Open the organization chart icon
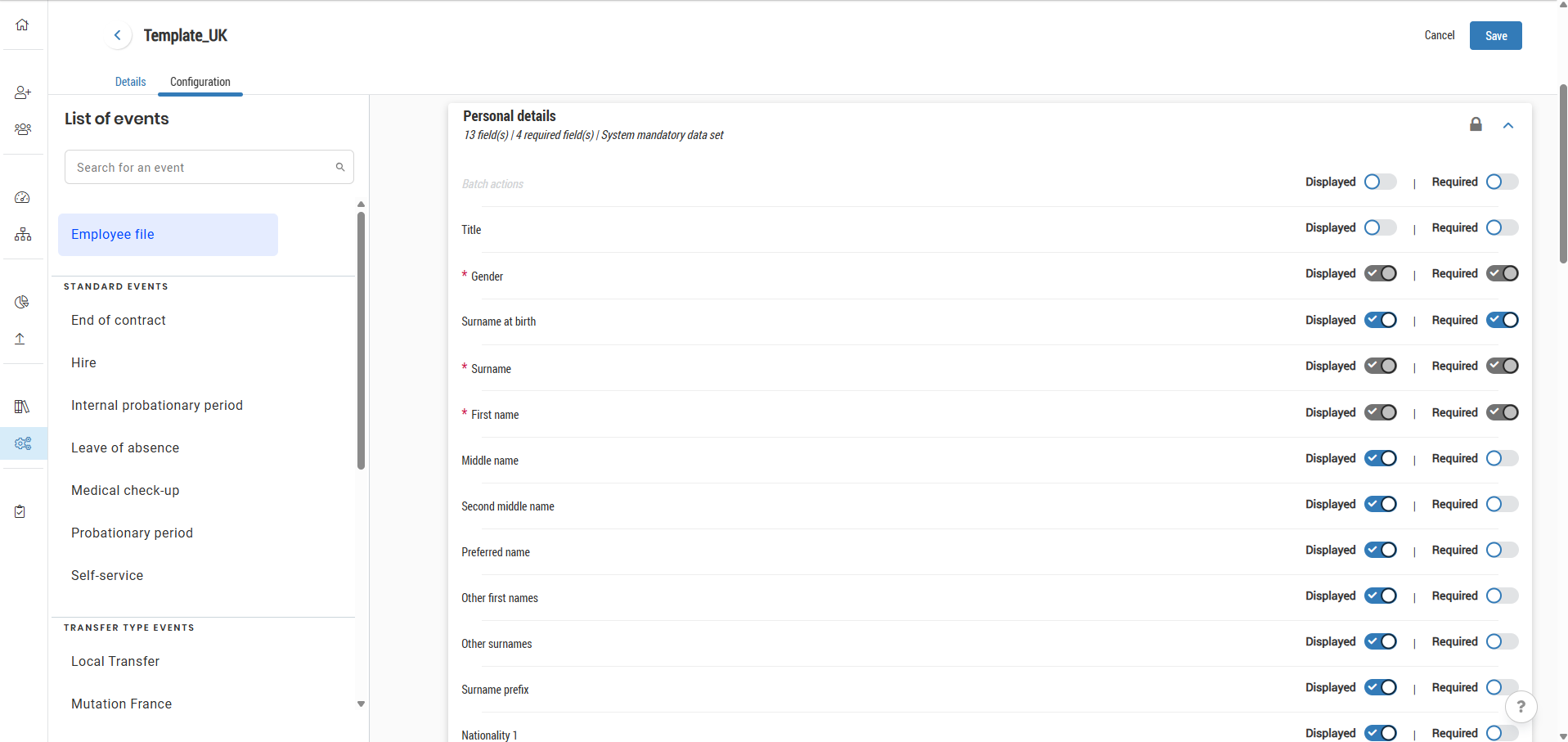 [x=23, y=235]
